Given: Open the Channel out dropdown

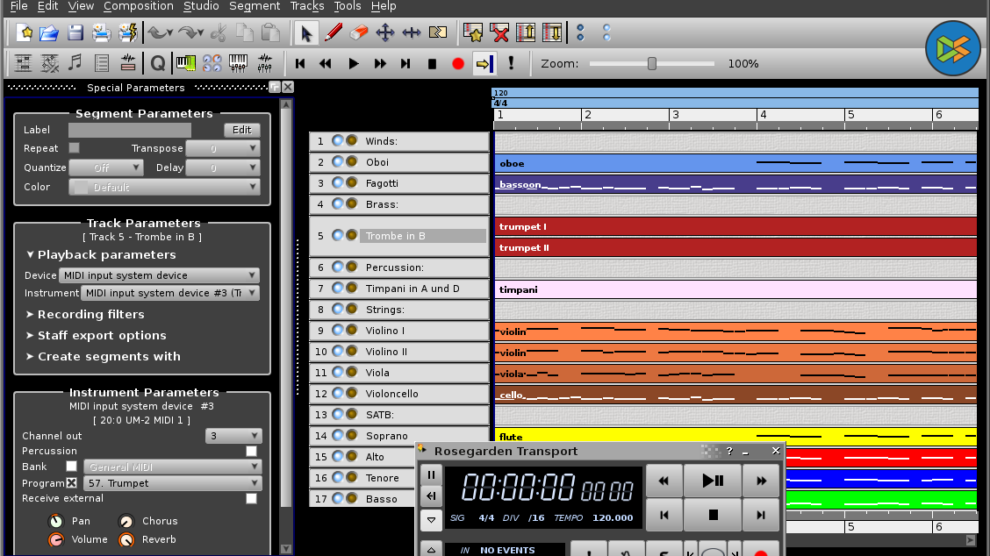Looking at the screenshot, I should (x=233, y=436).
